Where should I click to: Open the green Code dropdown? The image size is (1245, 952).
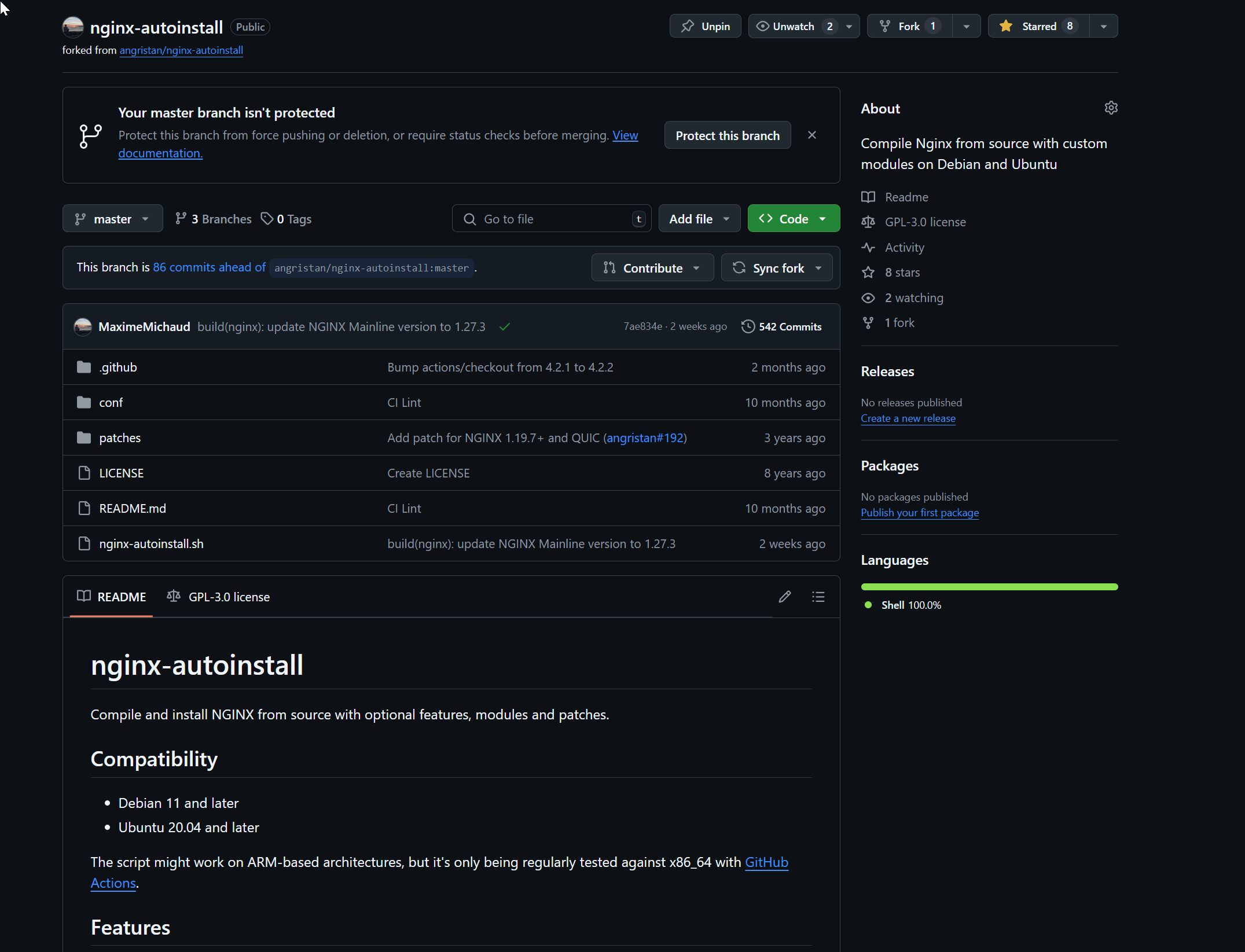coord(793,219)
